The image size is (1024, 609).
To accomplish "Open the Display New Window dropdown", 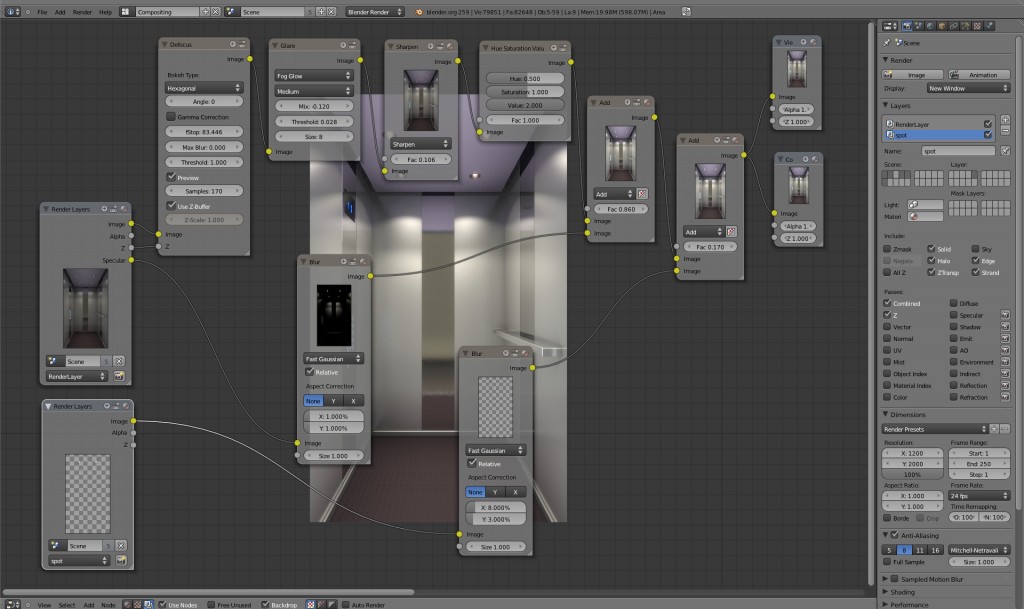I will (968, 88).
